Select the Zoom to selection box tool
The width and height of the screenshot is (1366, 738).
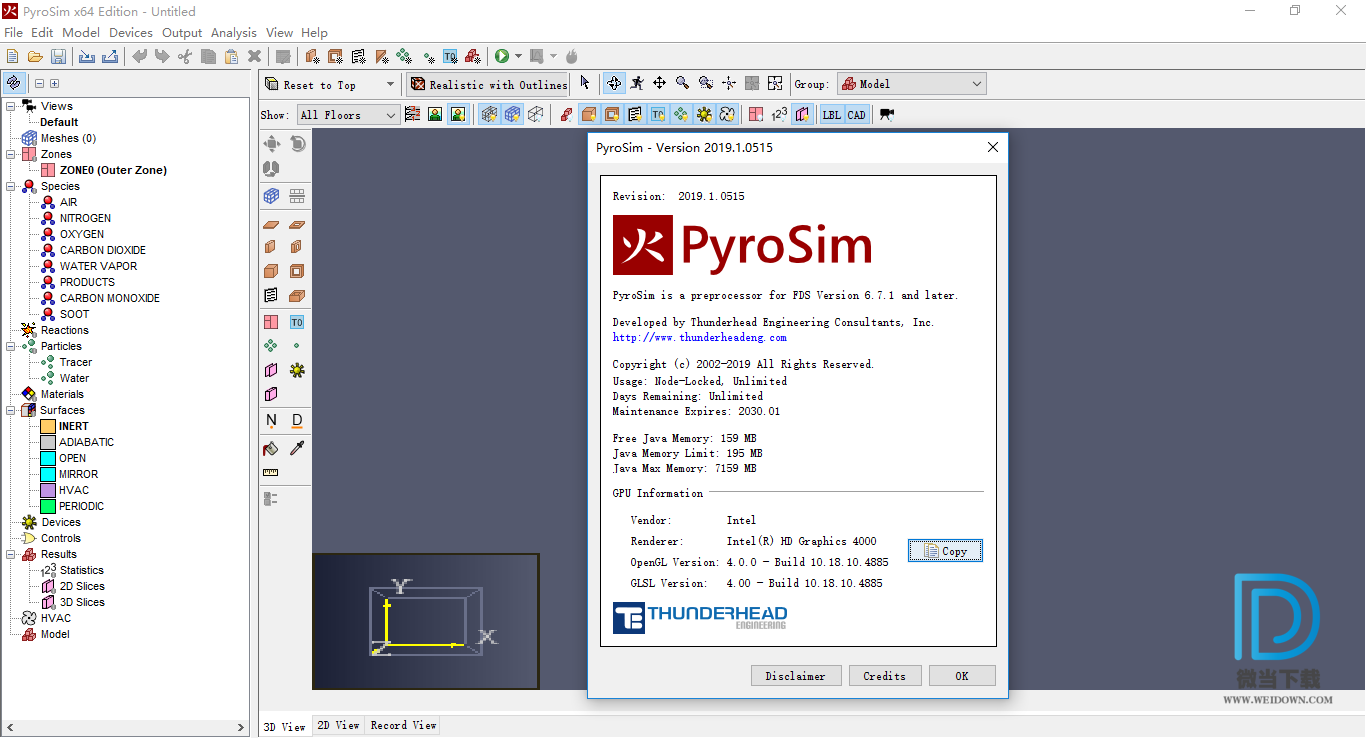click(x=705, y=84)
